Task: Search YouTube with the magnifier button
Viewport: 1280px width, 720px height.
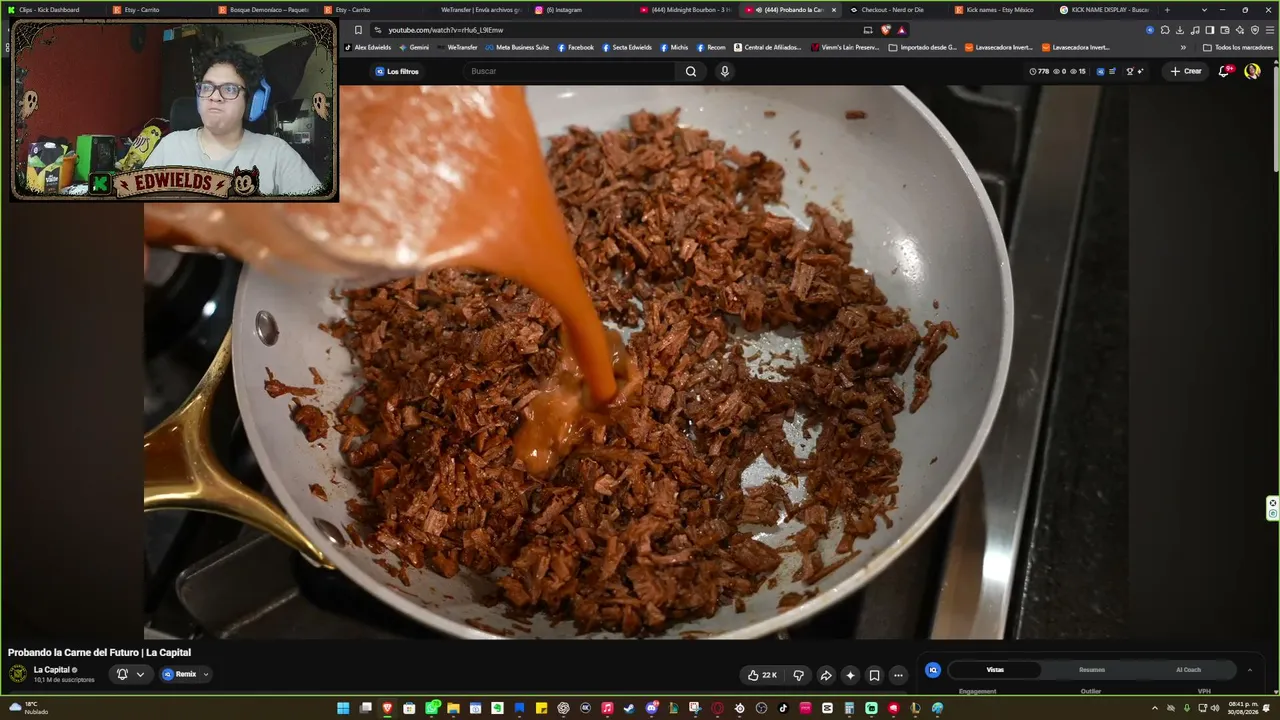Action: (x=691, y=71)
